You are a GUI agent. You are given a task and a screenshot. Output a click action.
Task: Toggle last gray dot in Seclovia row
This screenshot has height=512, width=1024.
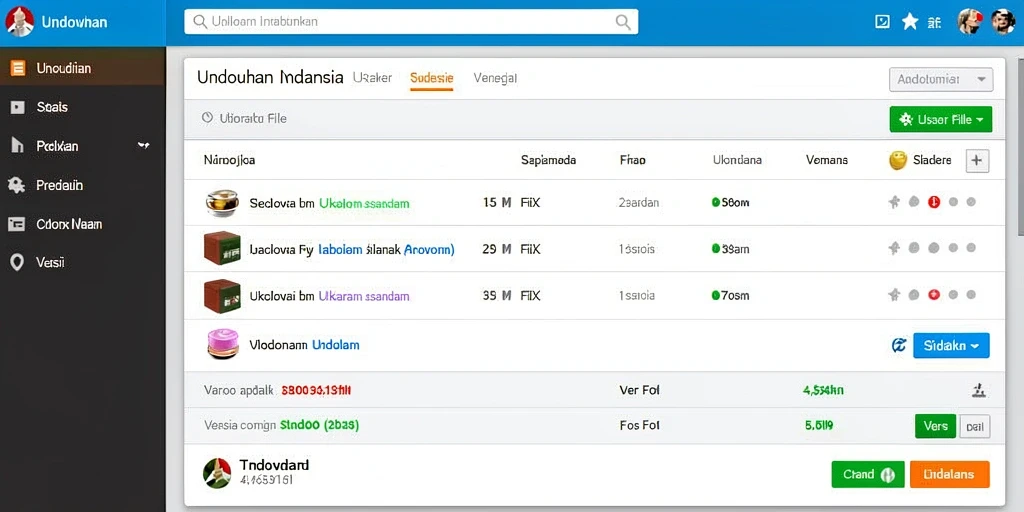[971, 202]
